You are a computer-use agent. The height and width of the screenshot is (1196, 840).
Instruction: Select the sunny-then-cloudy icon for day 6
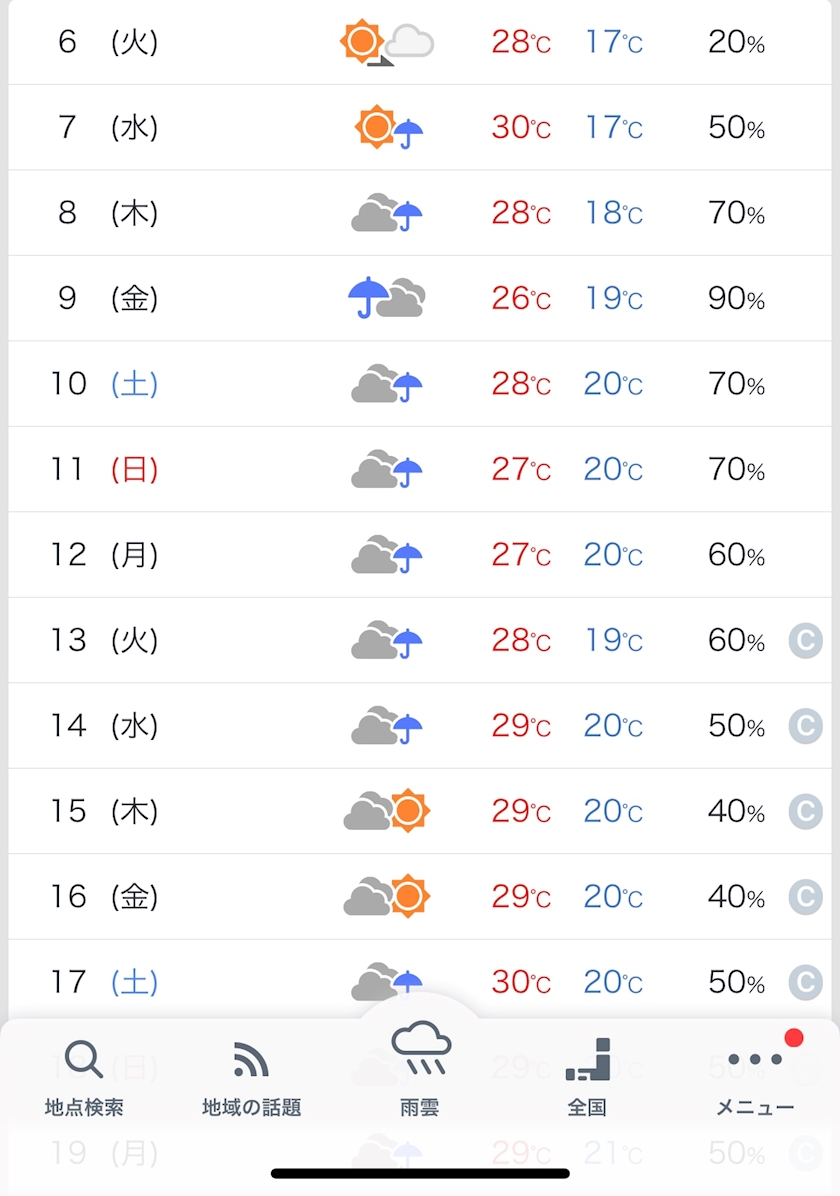386,43
